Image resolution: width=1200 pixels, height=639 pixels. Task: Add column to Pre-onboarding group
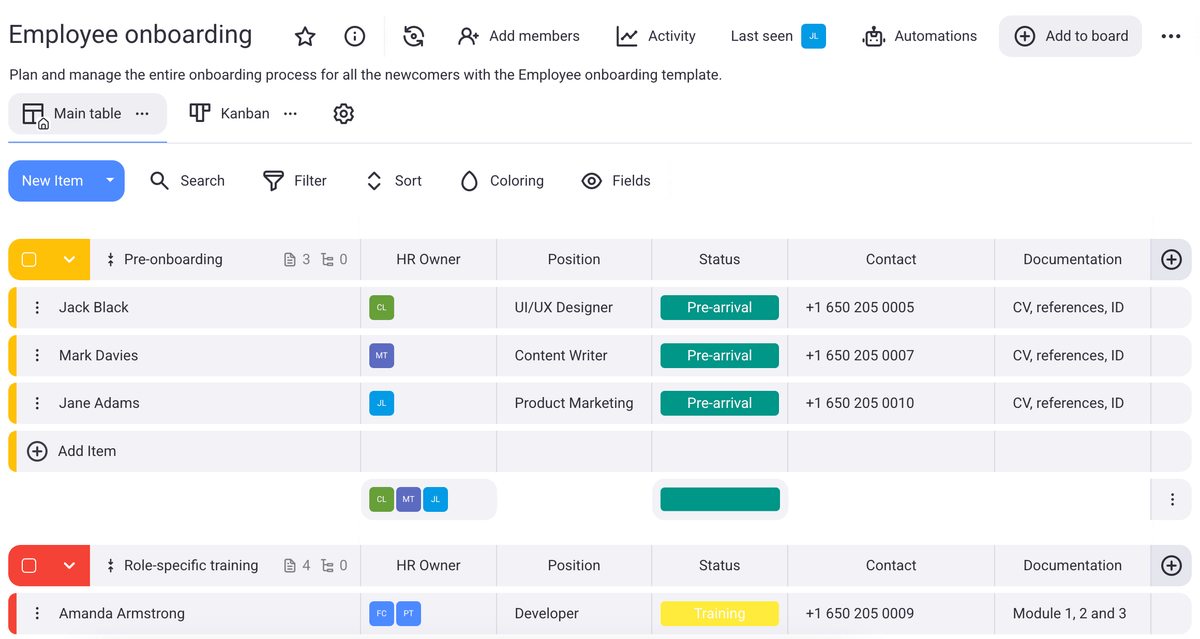point(1171,260)
